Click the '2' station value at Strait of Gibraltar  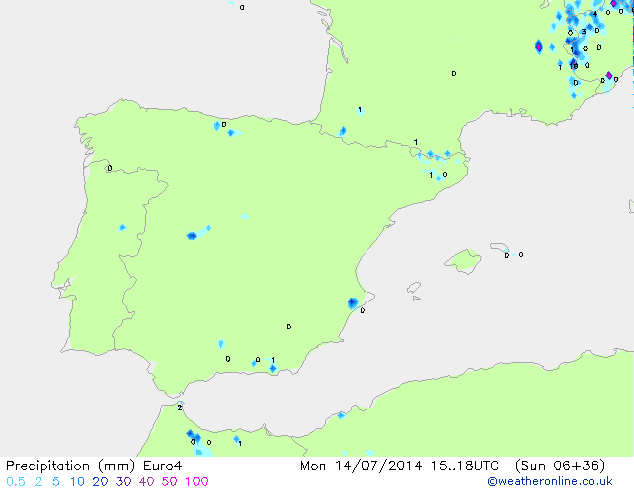tap(180, 408)
